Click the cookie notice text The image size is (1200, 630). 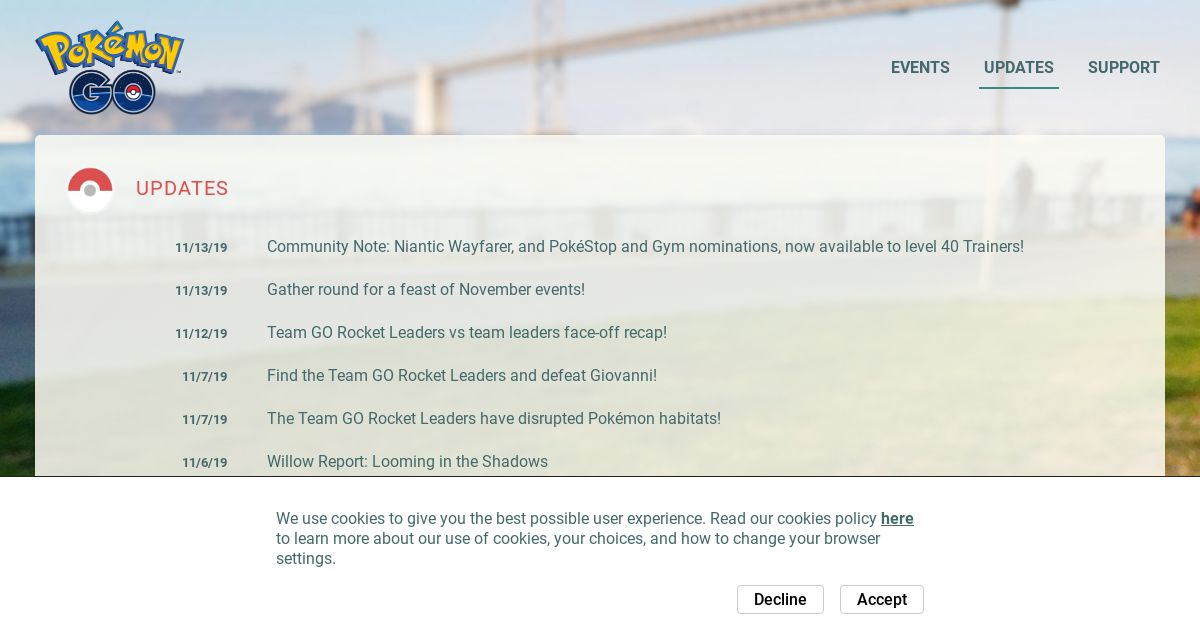[x=595, y=538]
